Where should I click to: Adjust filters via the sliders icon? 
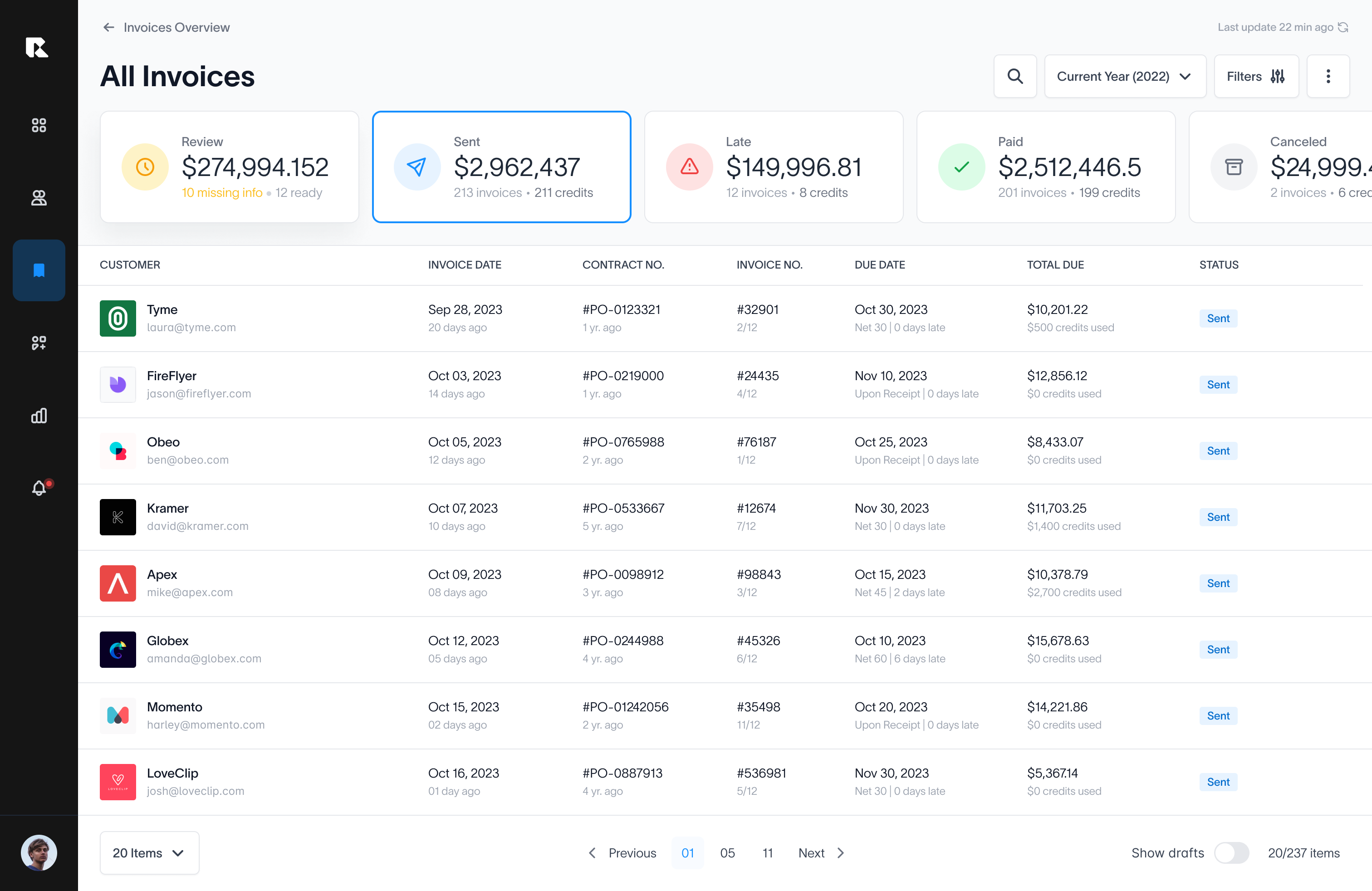point(1257,76)
